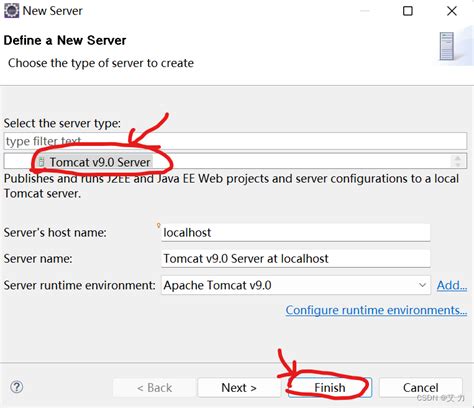Close the New Server window
Screen dimensions: 474x408
pos(452,11)
